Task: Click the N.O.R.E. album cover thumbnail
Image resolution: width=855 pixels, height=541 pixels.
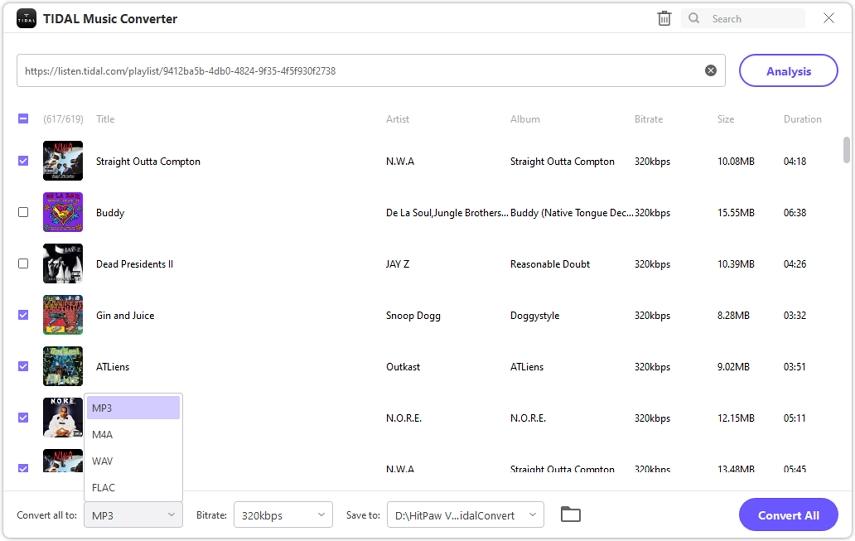Action: pyautogui.click(x=63, y=417)
